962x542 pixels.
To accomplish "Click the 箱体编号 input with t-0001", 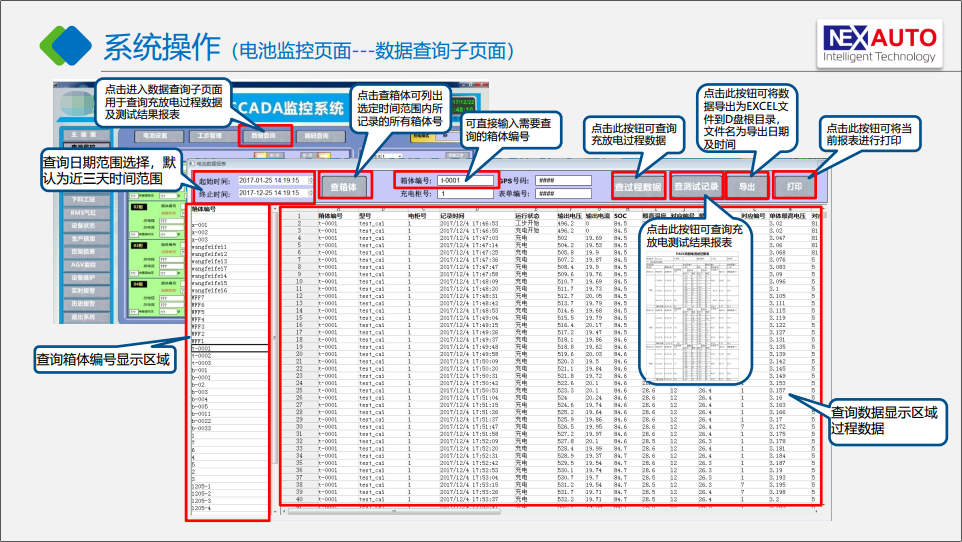I will [x=465, y=180].
